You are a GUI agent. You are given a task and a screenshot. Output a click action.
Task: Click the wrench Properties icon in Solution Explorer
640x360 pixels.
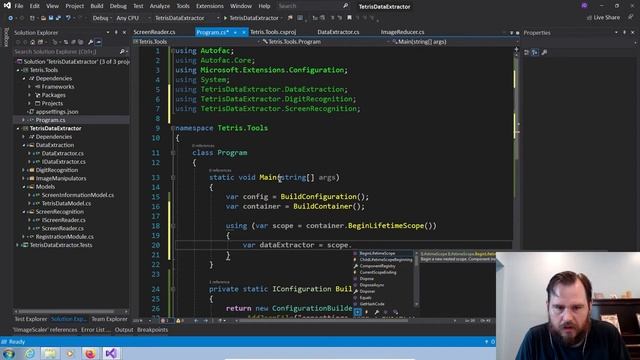coord(90,42)
